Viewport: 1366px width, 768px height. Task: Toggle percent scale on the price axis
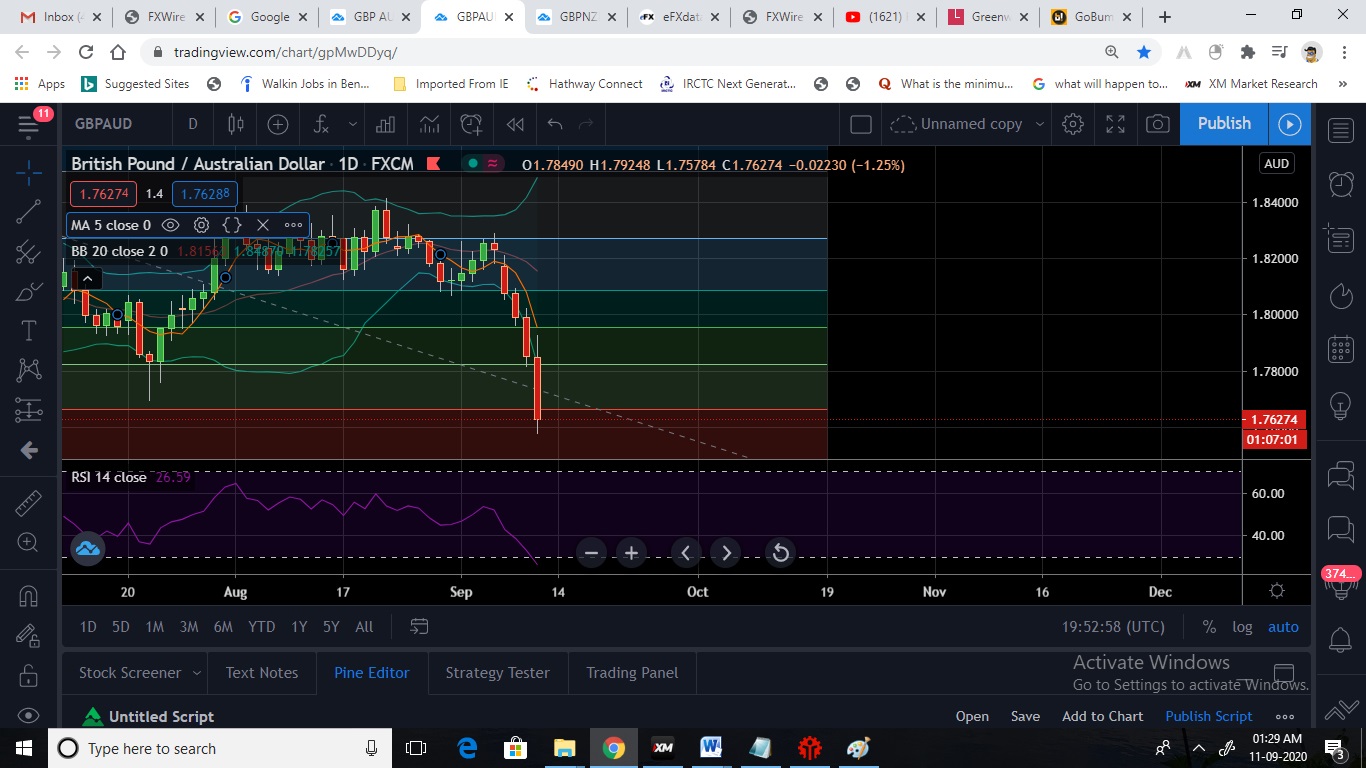1209,627
